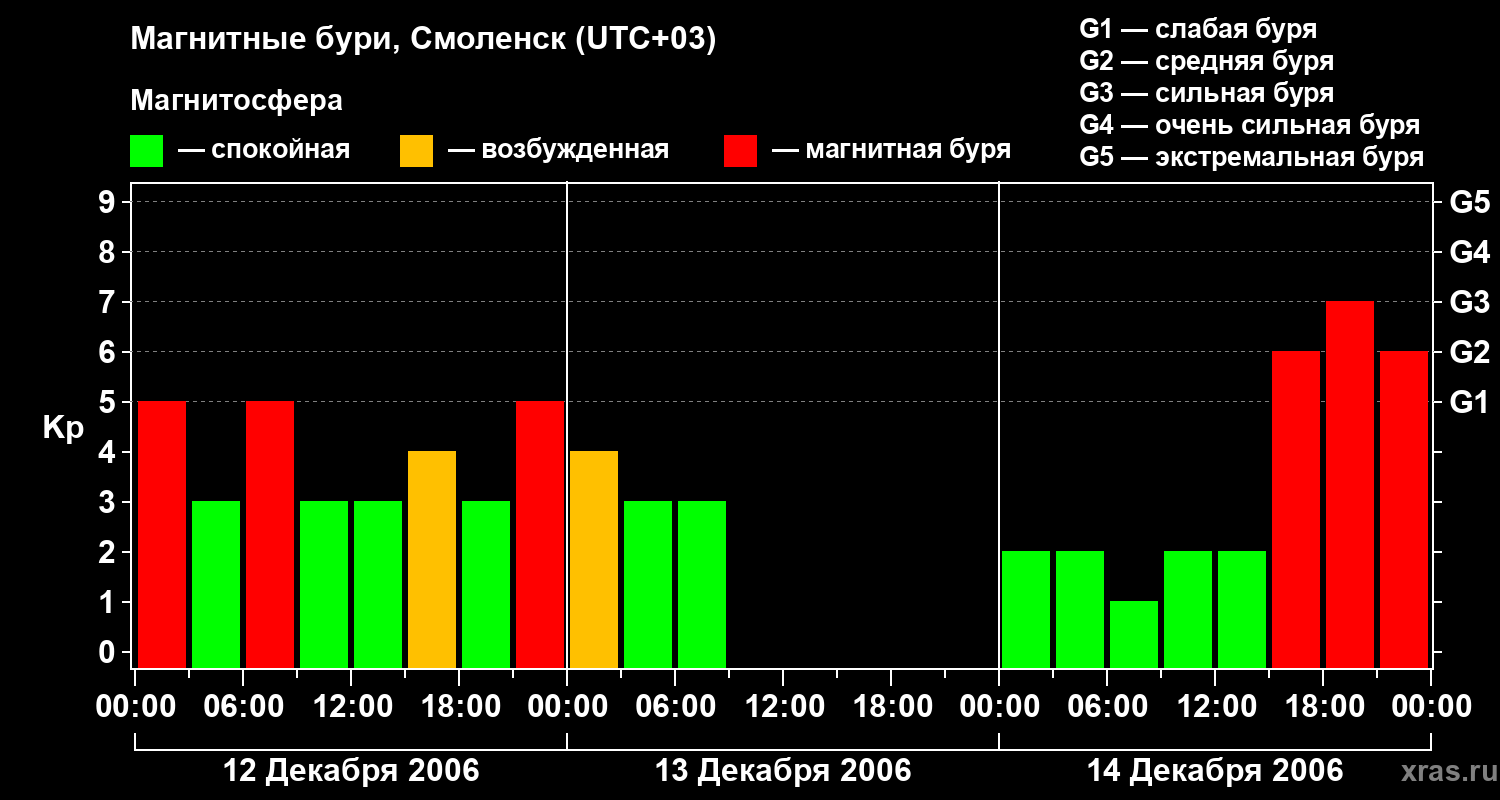Select the orange bar on 13 December
The image size is (1500, 800).
click(x=594, y=559)
